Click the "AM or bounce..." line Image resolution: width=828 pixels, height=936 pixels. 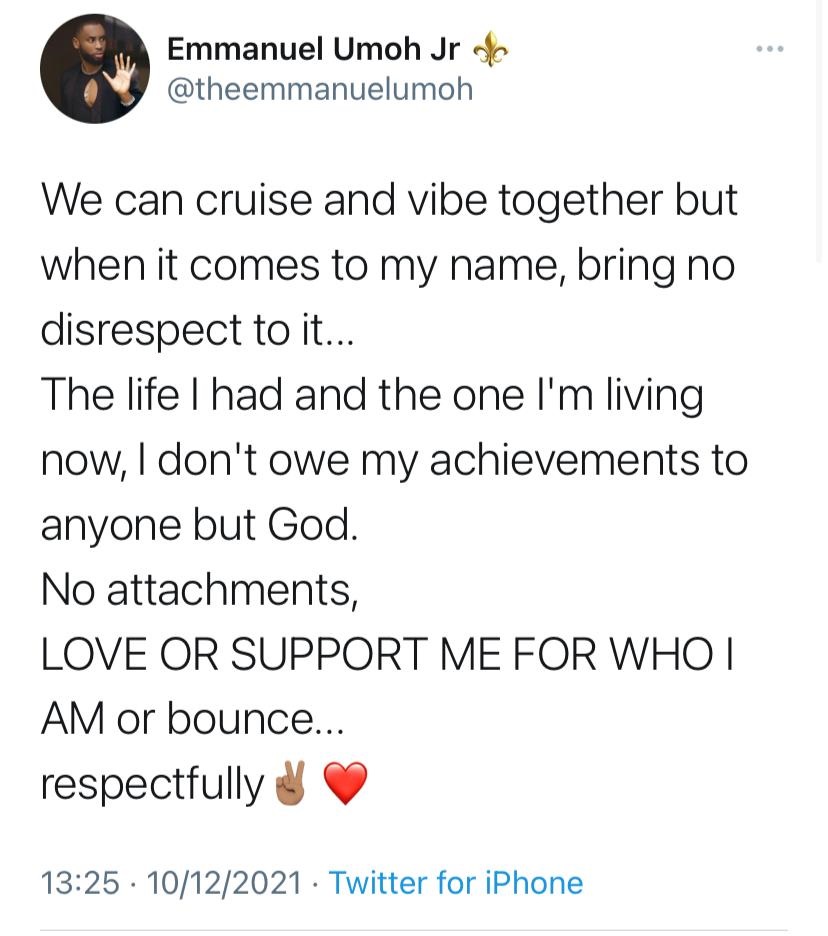tap(192, 719)
